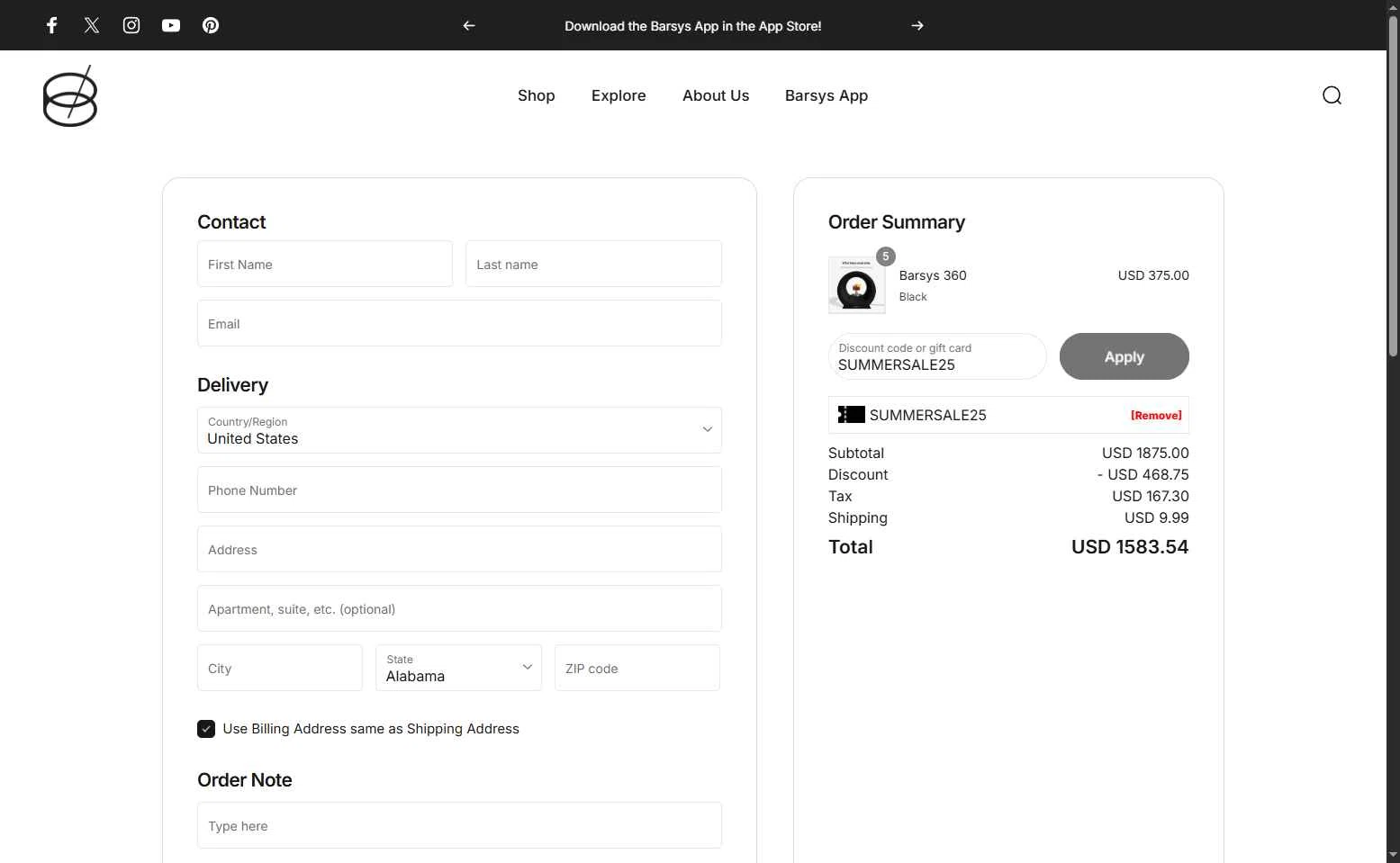Uncheck Use Billing Address same as Shipping
Viewport: 1400px width, 863px height.
pyautogui.click(x=206, y=729)
